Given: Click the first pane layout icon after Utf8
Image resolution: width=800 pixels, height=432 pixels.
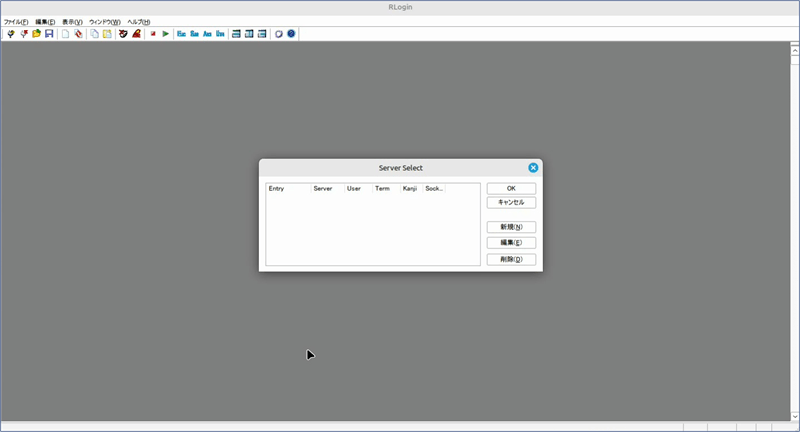Looking at the screenshot, I should pyautogui.click(x=236, y=34).
